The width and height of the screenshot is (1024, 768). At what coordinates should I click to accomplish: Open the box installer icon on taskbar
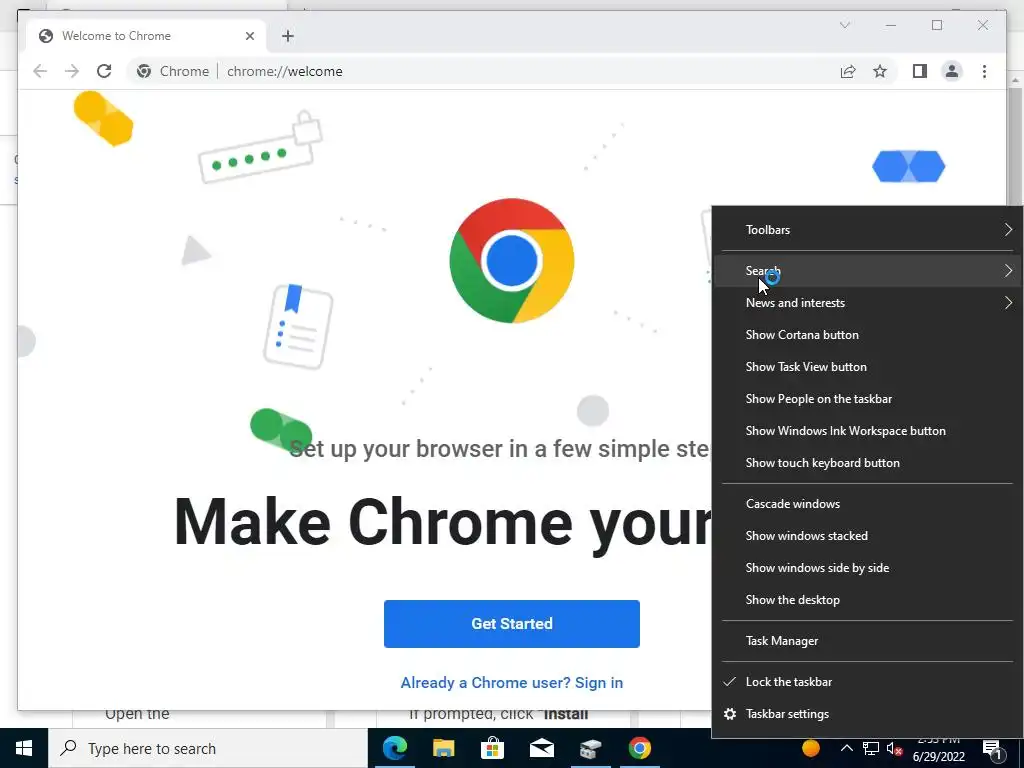click(x=590, y=748)
